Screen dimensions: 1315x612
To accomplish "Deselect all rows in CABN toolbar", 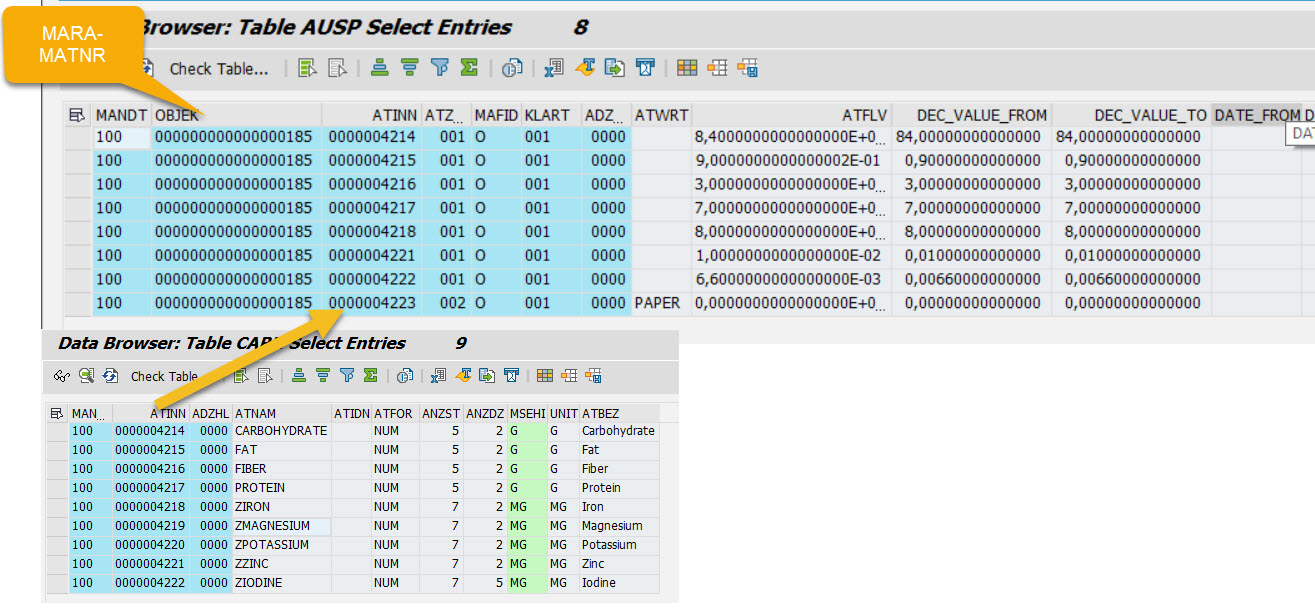I will [264, 377].
